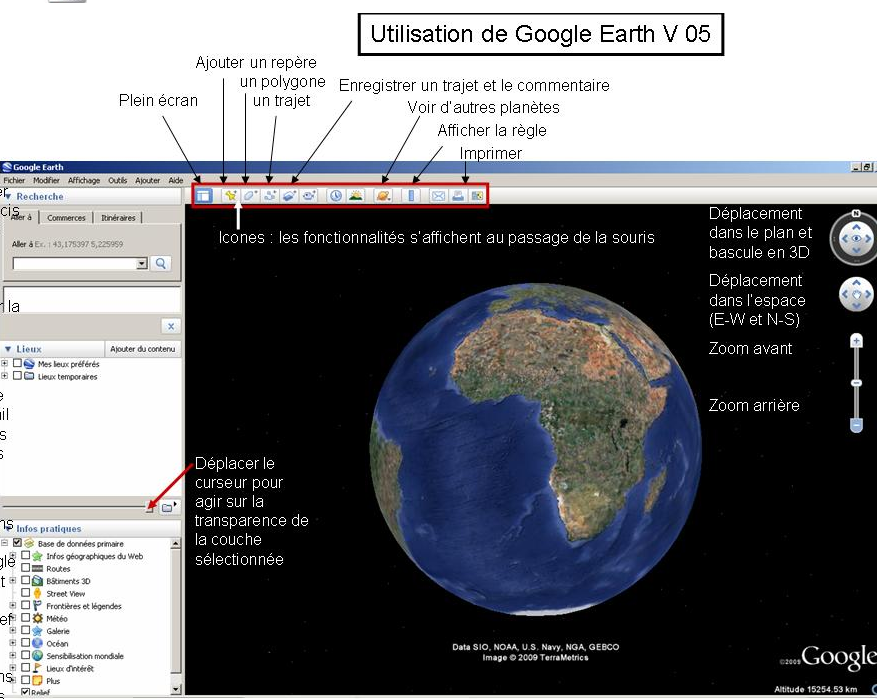Viewport: 878px width, 699px height.
Task: Expand the Bâtiments 3D tree node
Action: [12, 580]
